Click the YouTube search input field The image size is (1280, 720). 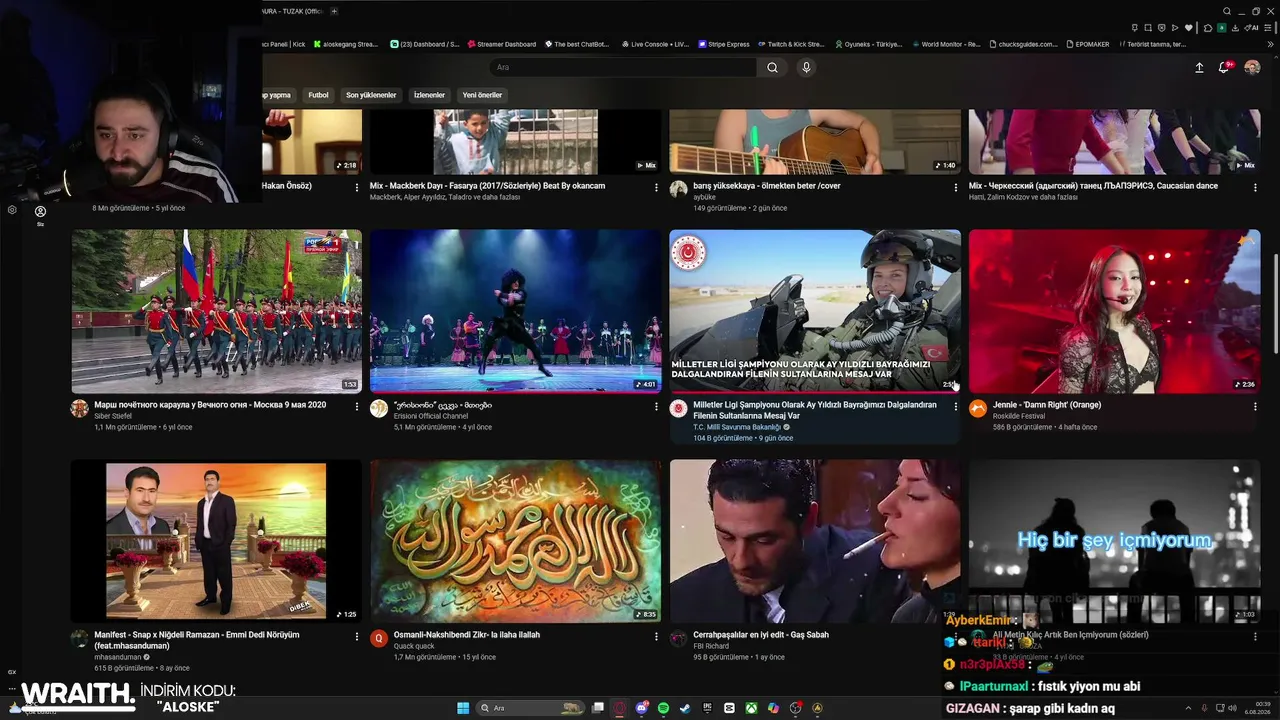[622, 67]
